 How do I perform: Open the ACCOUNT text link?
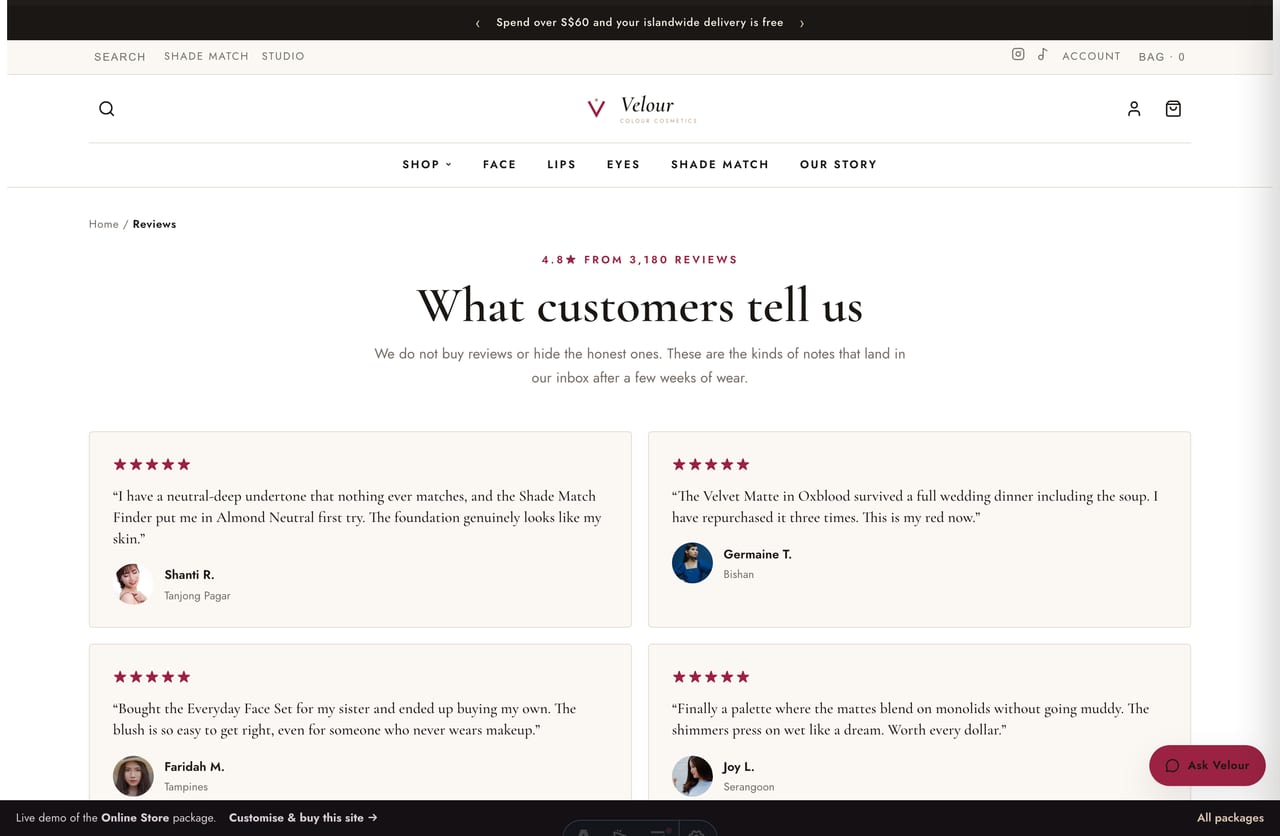tap(1091, 56)
